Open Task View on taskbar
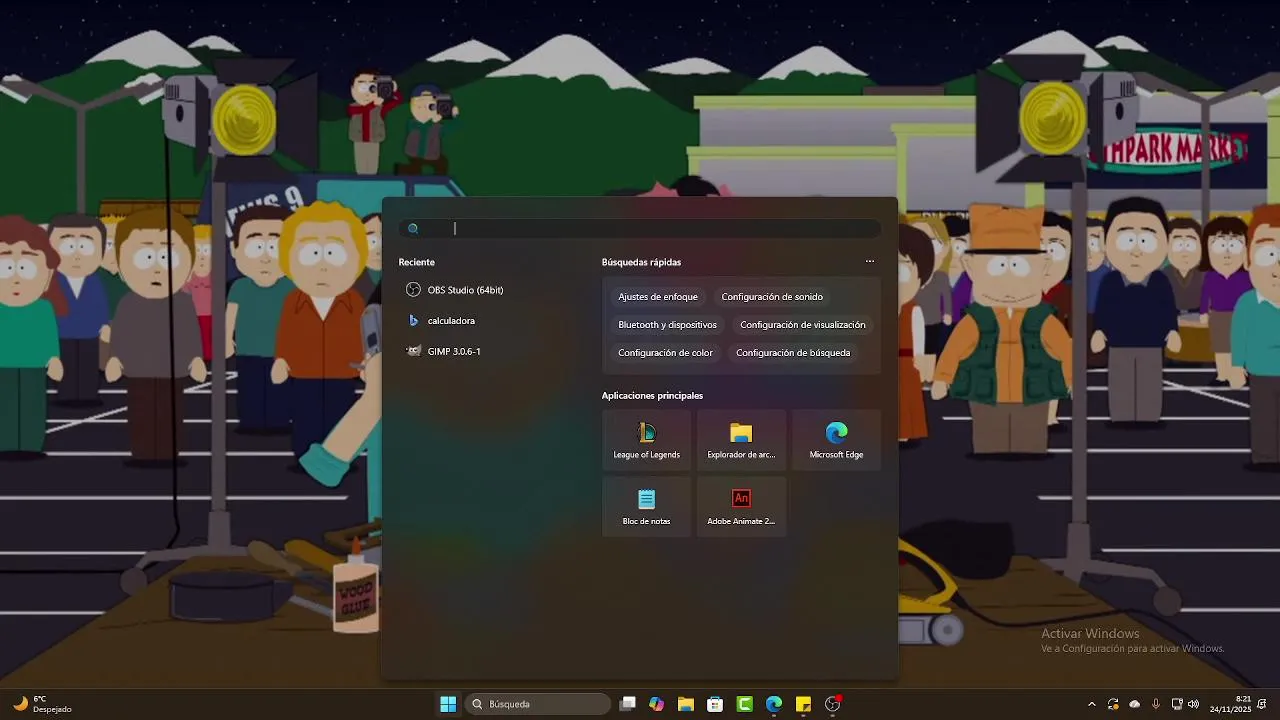 click(x=627, y=704)
